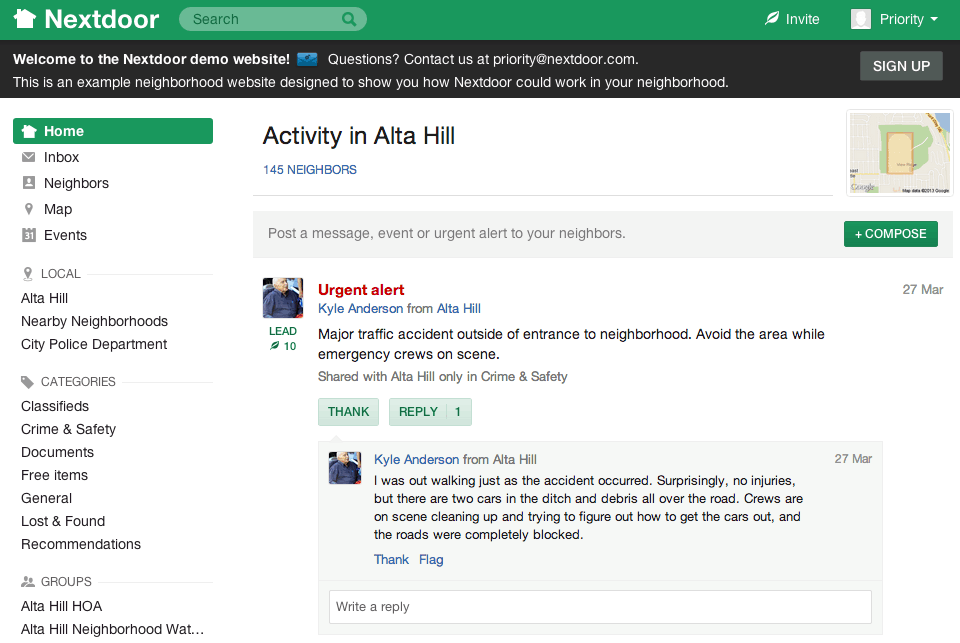The image size is (960, 643).
Task: Open the Free items category
Action: click(54, 475)
